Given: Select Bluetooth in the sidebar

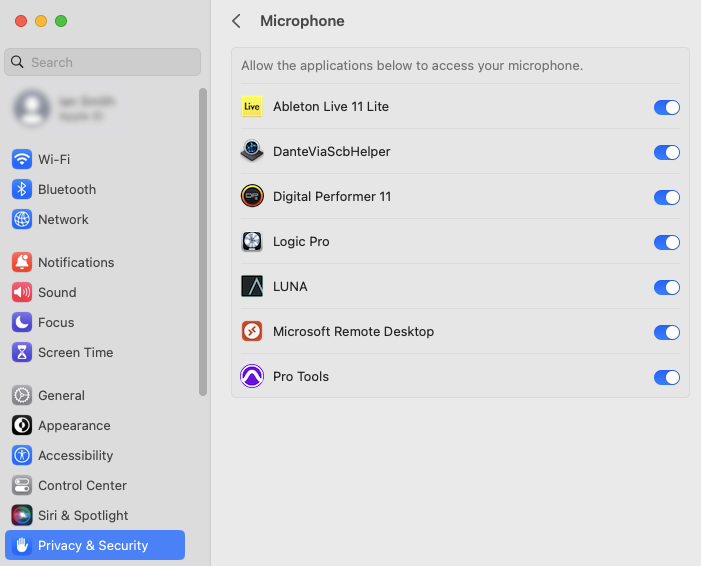Looking at the screenshot, I should pos(67,190).
